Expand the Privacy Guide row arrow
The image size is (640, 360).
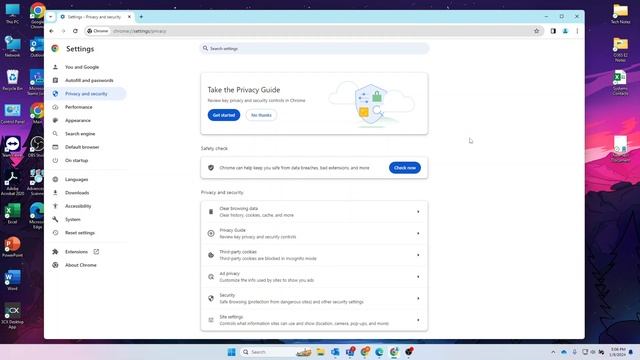[x=418, y=233]
